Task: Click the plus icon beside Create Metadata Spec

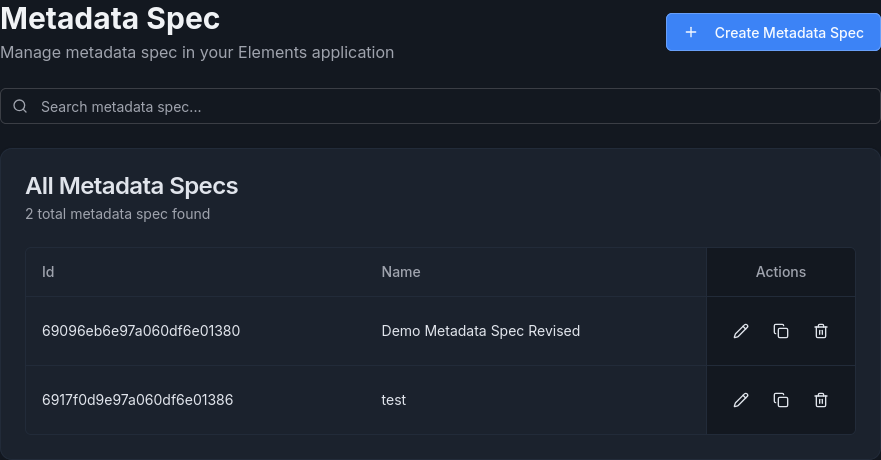Action: (x=691, y=32)
